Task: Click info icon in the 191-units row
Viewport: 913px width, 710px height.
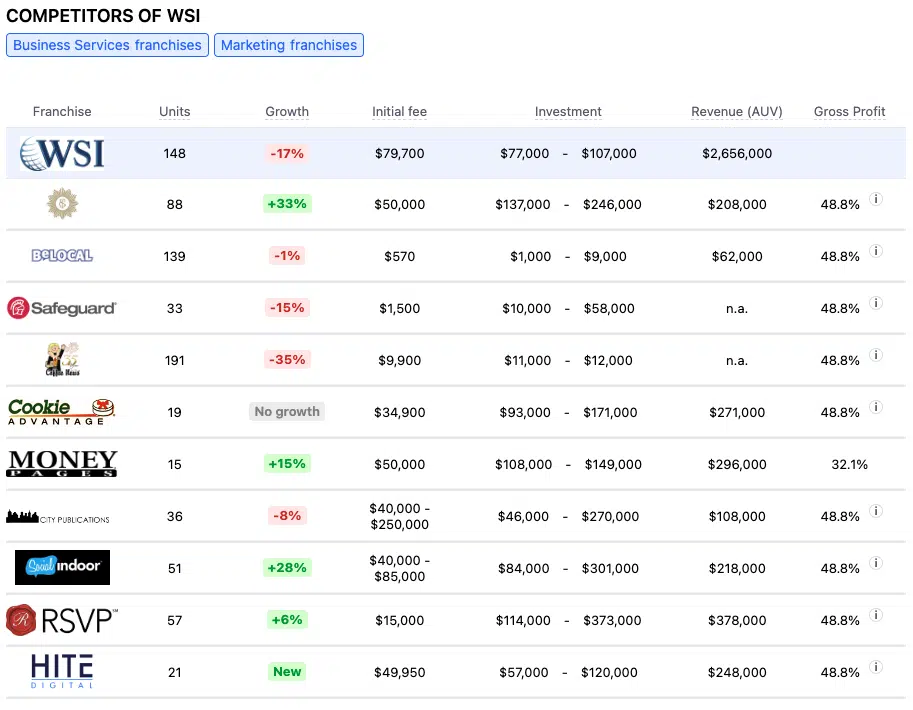Action: [x=876, y=355]
